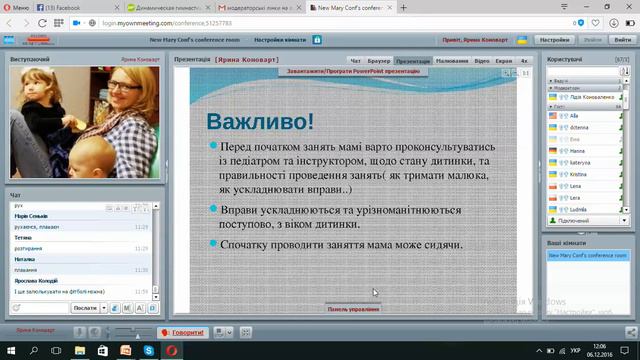Click the A font size chat icon
The height and width of the screenshot is (360, 640).
click(140, 308)
